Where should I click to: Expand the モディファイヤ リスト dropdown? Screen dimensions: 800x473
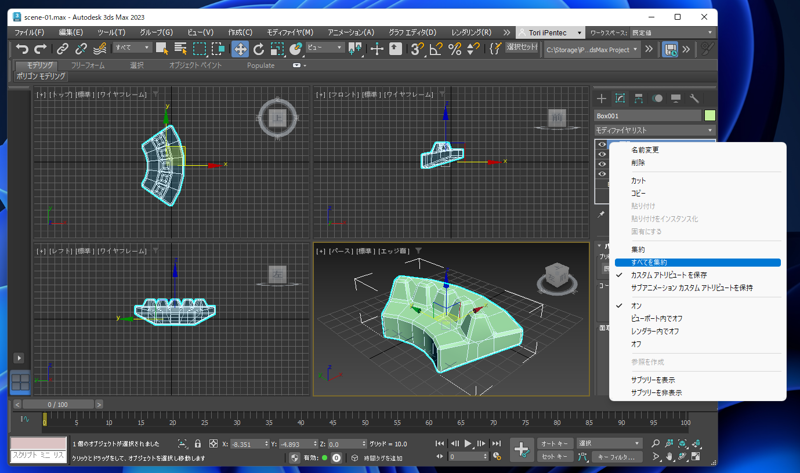655,130
